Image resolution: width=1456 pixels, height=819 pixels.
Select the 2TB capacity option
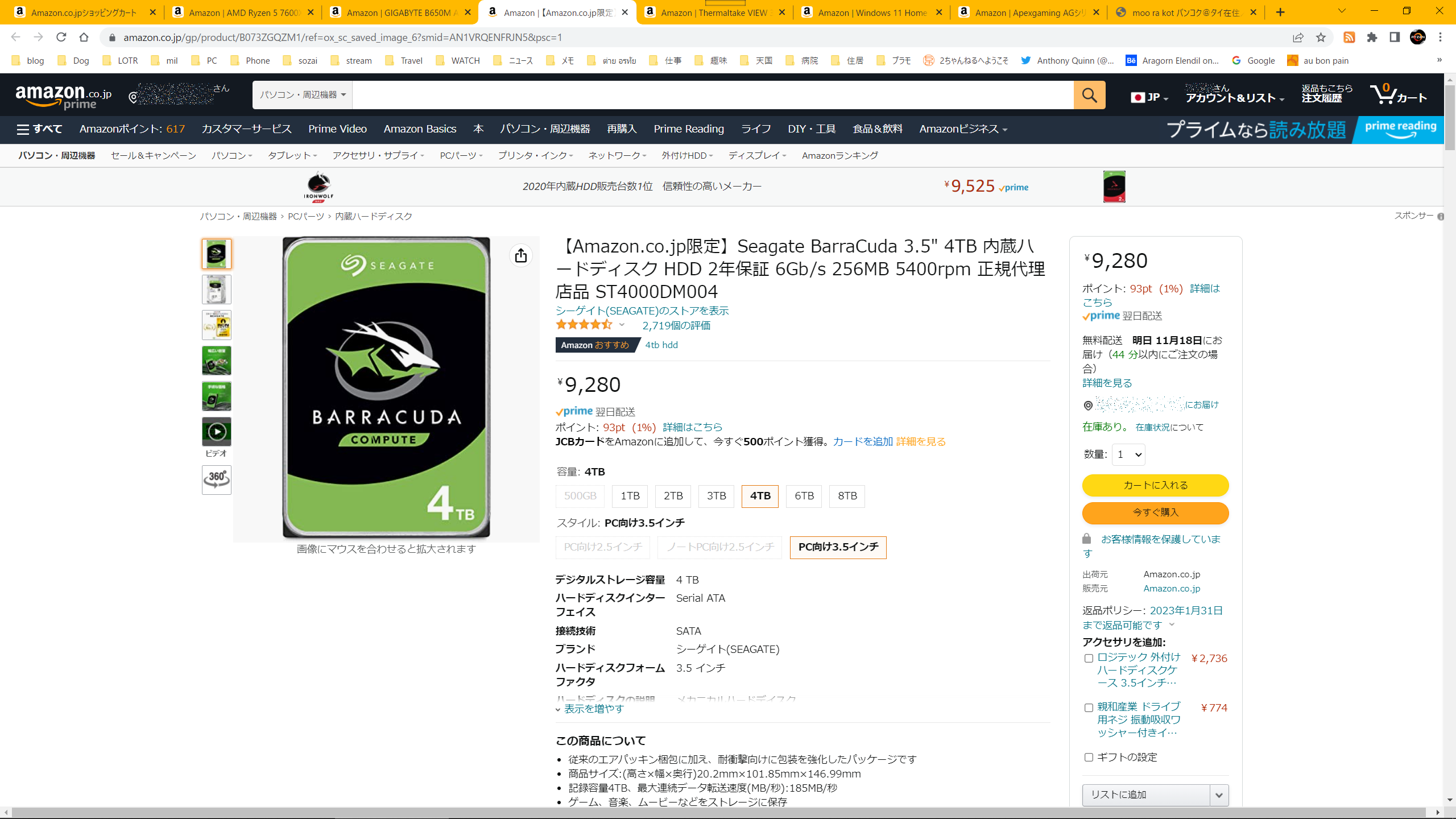coord(673,496)
